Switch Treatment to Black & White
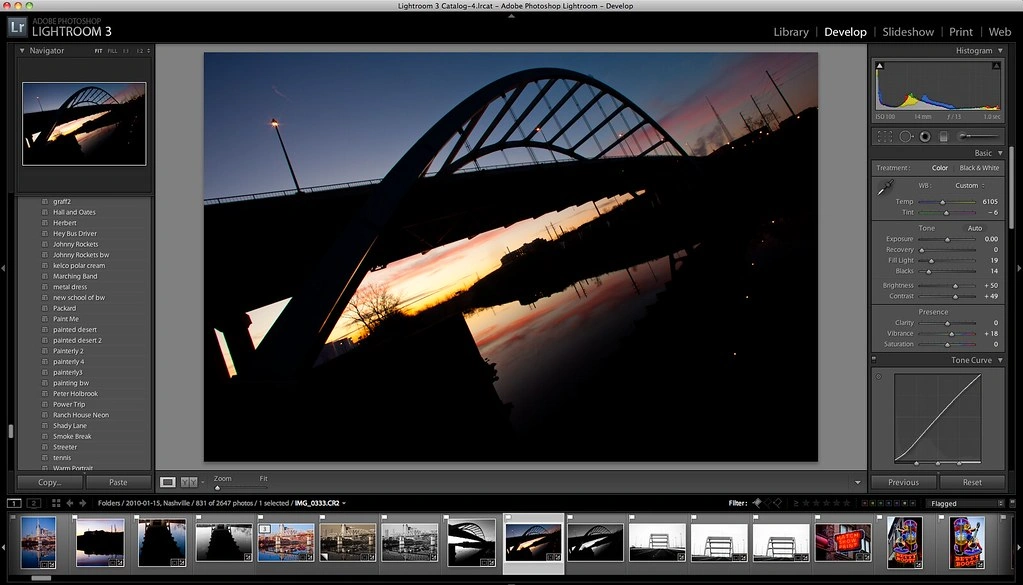This screenshot has height=585, width=1023. tap(978, 167)
